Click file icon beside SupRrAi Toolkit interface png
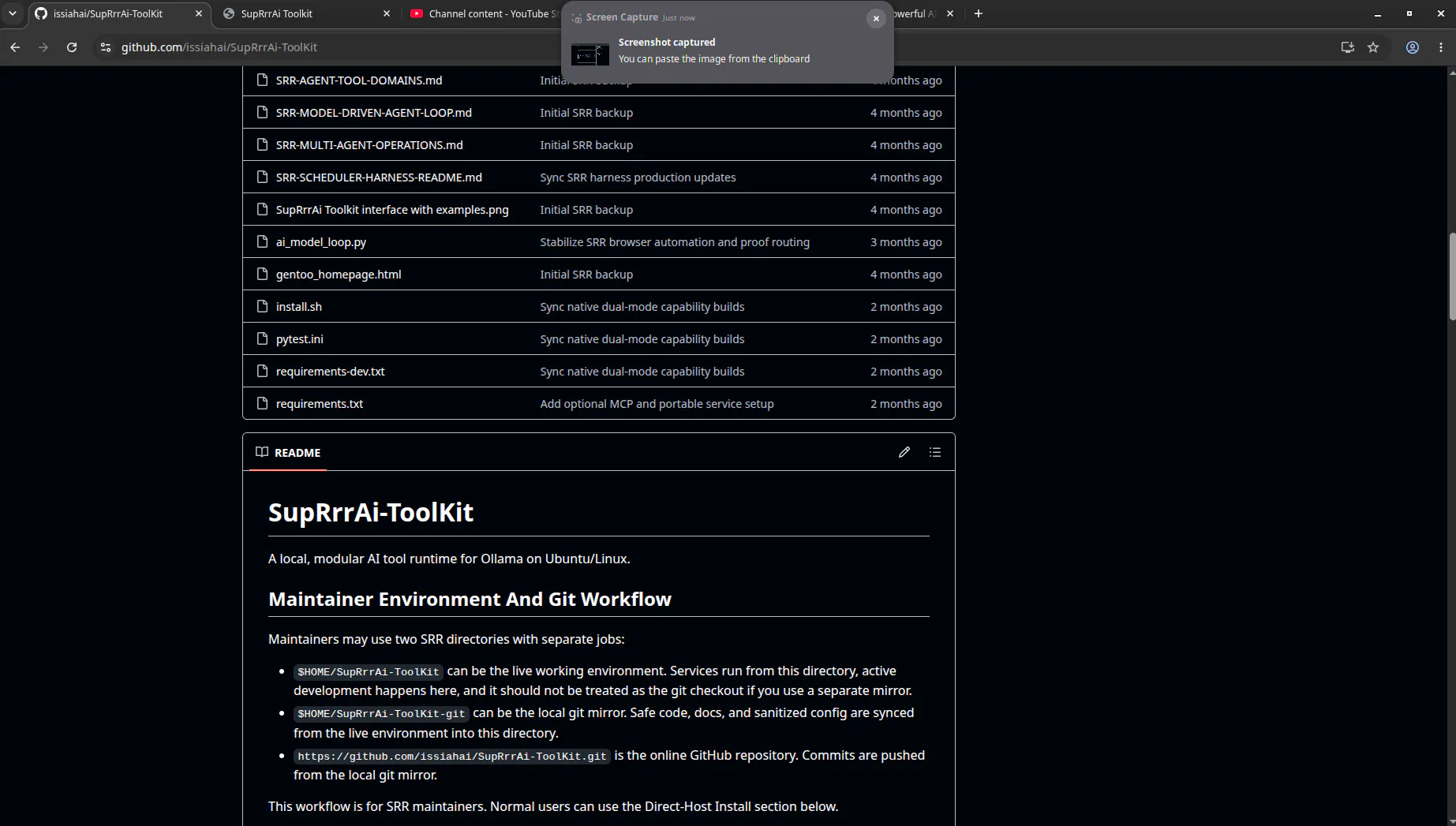The image size is (1456, 826). [263, 209]
